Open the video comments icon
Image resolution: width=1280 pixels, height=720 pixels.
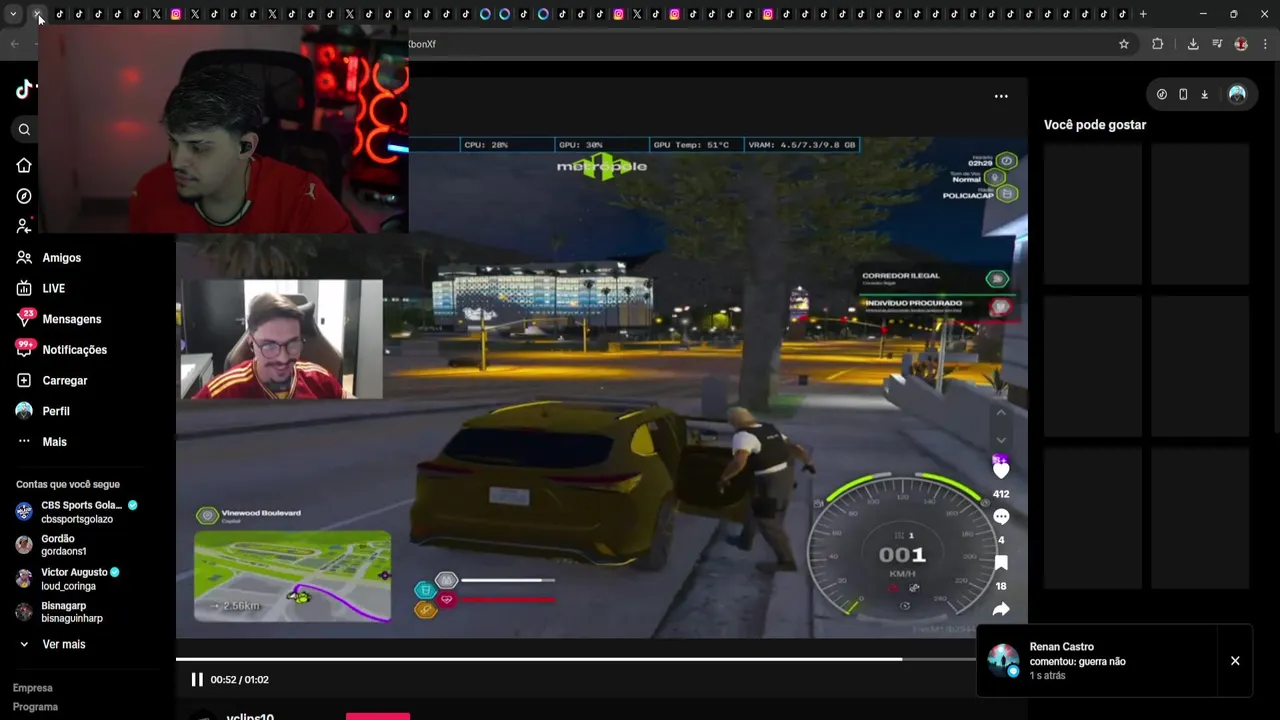(x=1001, y=517)
